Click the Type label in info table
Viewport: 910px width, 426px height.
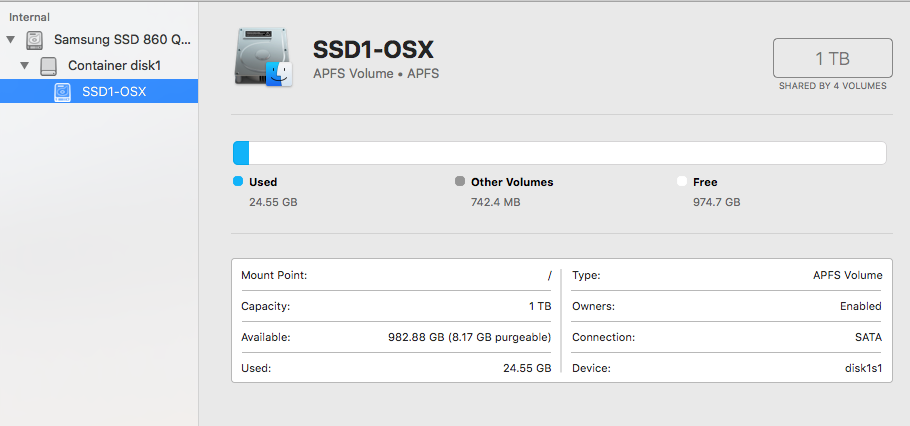pos(586,276)
